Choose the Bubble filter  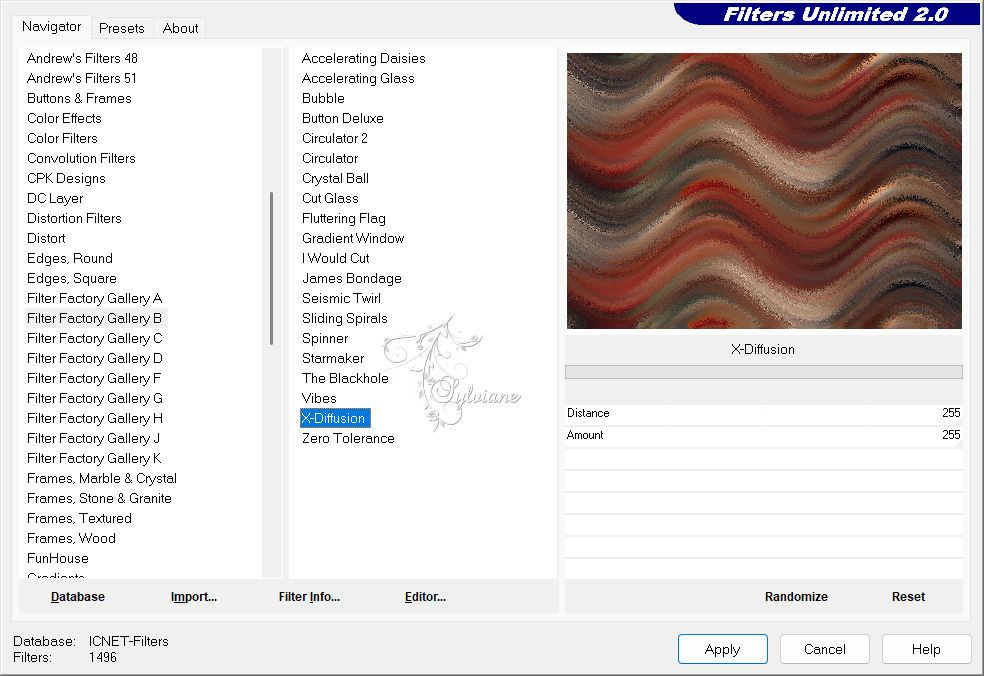[x=323, y=99]
